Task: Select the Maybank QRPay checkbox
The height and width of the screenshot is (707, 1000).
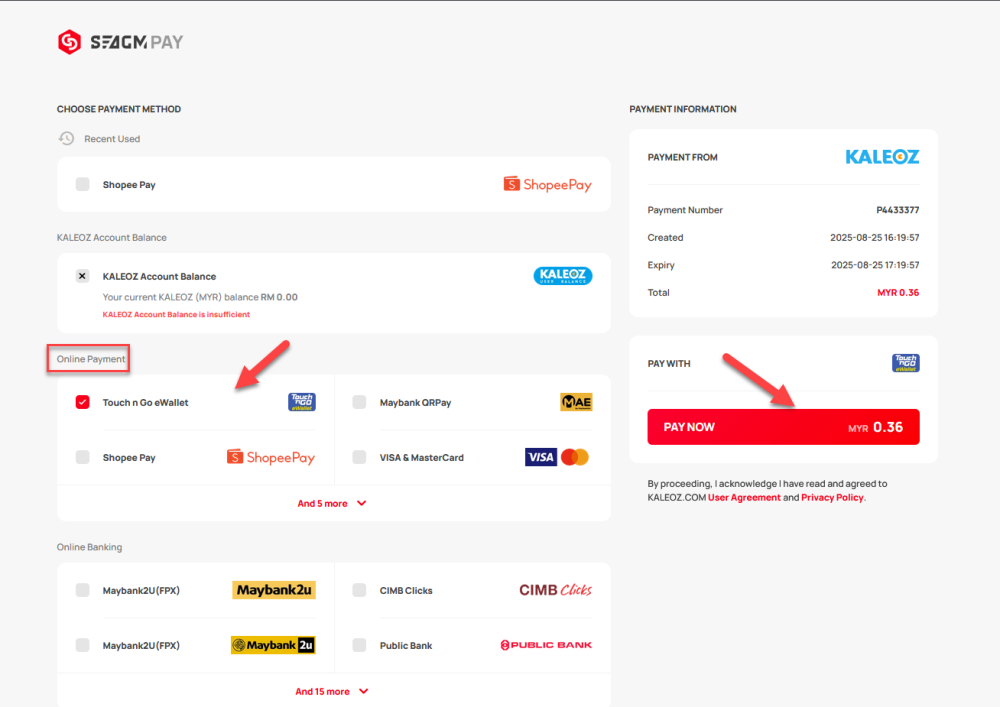Action: (359, 402)
